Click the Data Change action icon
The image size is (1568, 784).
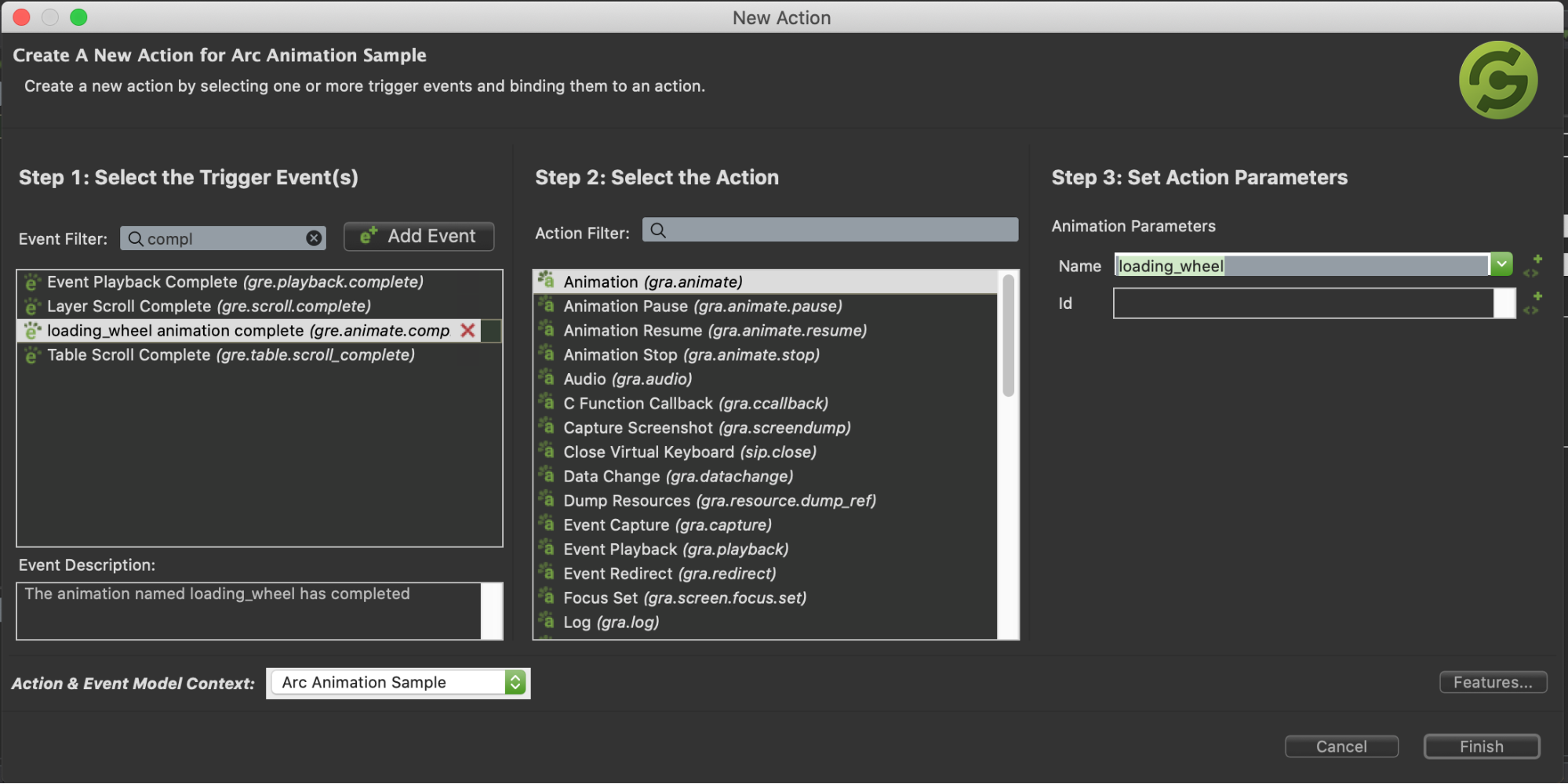pyautogui.click(x=547, y=474)
